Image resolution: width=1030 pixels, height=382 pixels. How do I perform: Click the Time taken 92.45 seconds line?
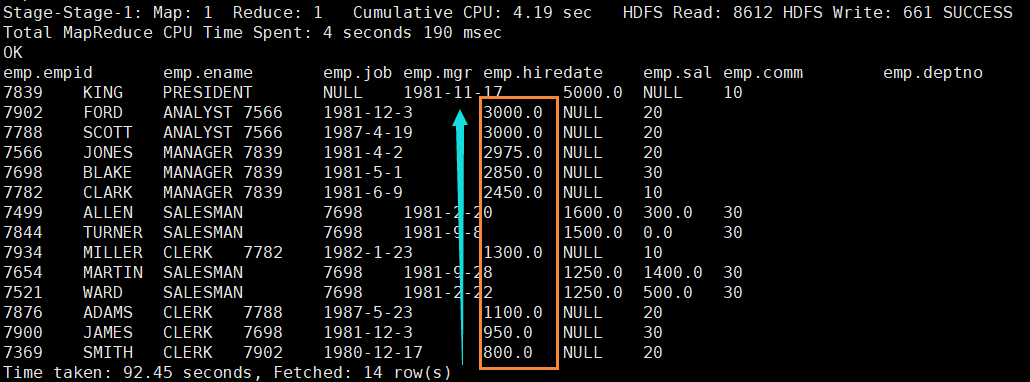click(x=227, y=373)
